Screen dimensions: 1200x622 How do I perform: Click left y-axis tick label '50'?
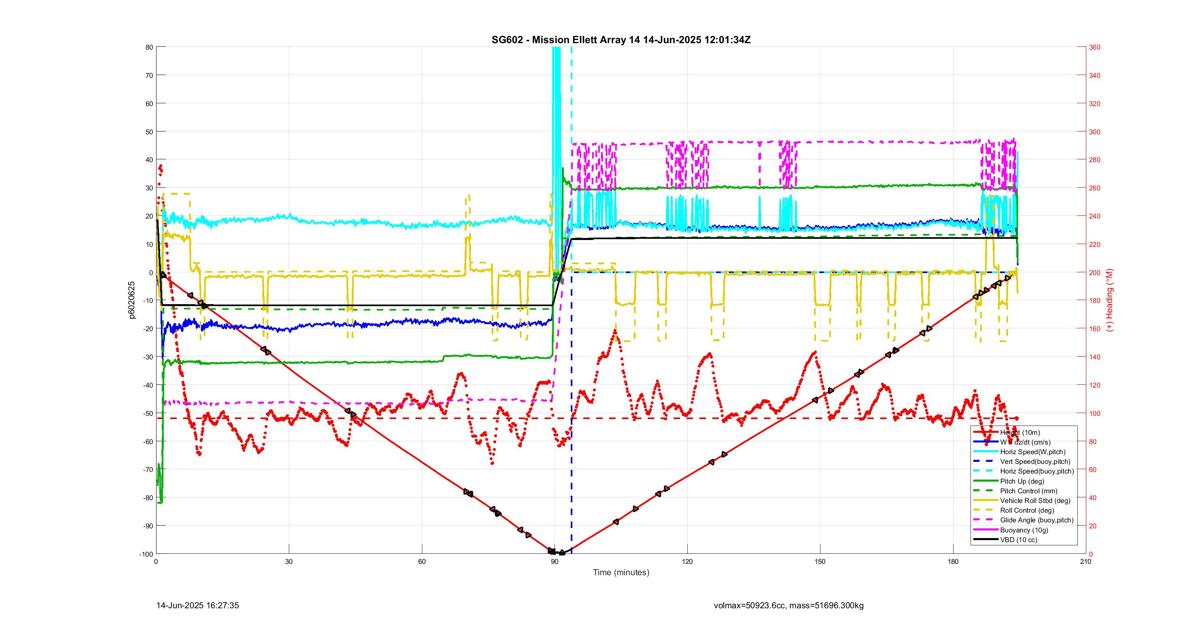pos(148,132)
